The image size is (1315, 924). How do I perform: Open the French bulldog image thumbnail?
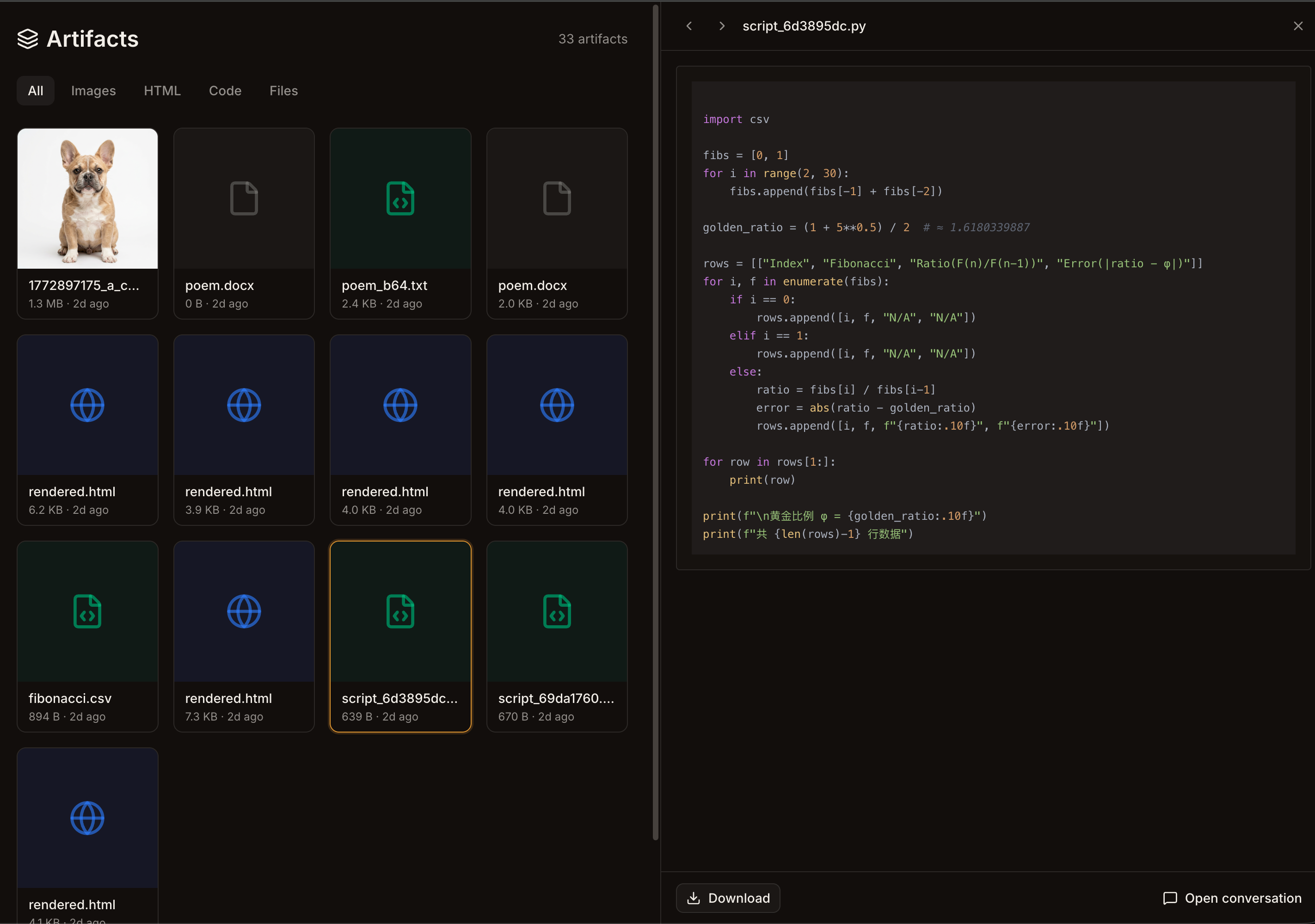coord(88,198)
